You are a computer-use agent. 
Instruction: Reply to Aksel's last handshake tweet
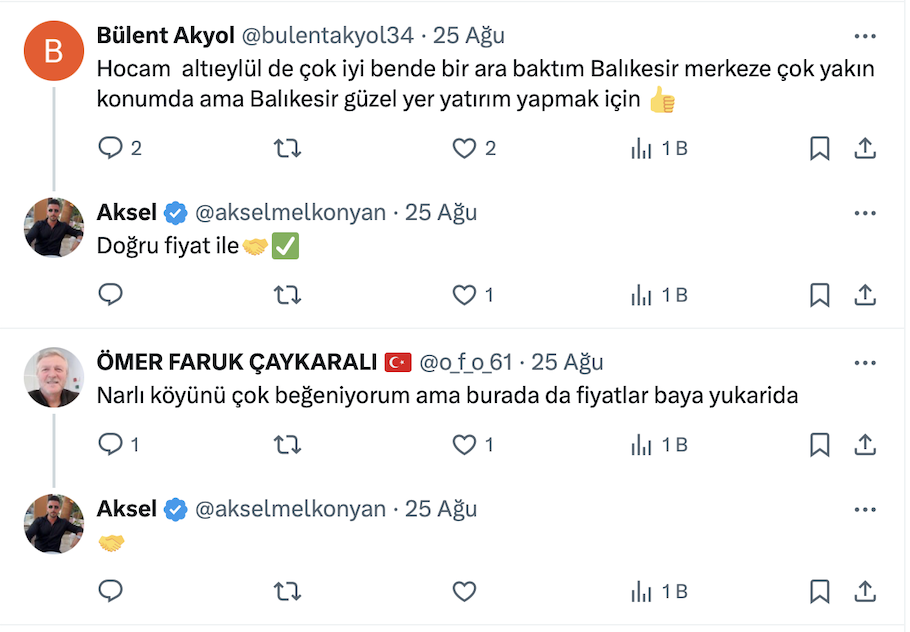[111, 591]
